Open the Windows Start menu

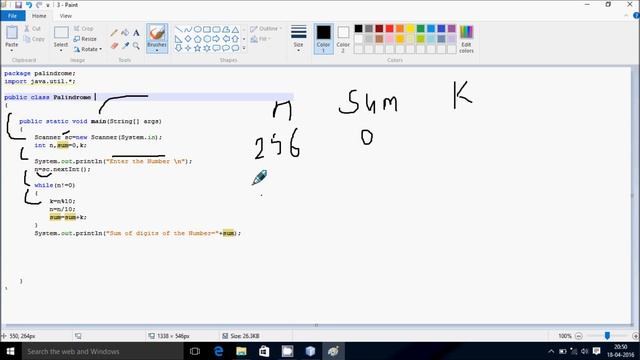(x=11, y=351)
